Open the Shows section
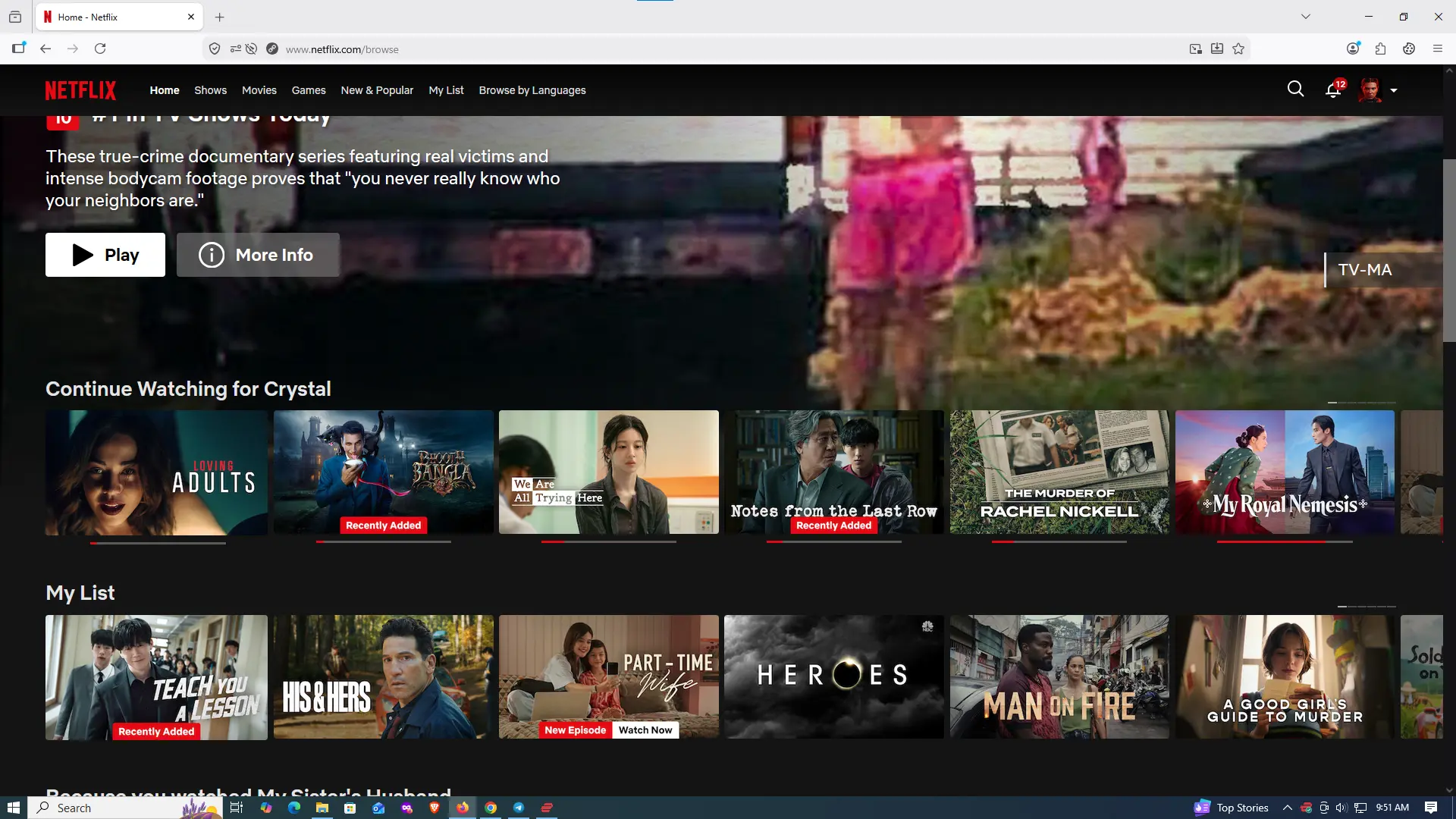 (x=211, y=90)
